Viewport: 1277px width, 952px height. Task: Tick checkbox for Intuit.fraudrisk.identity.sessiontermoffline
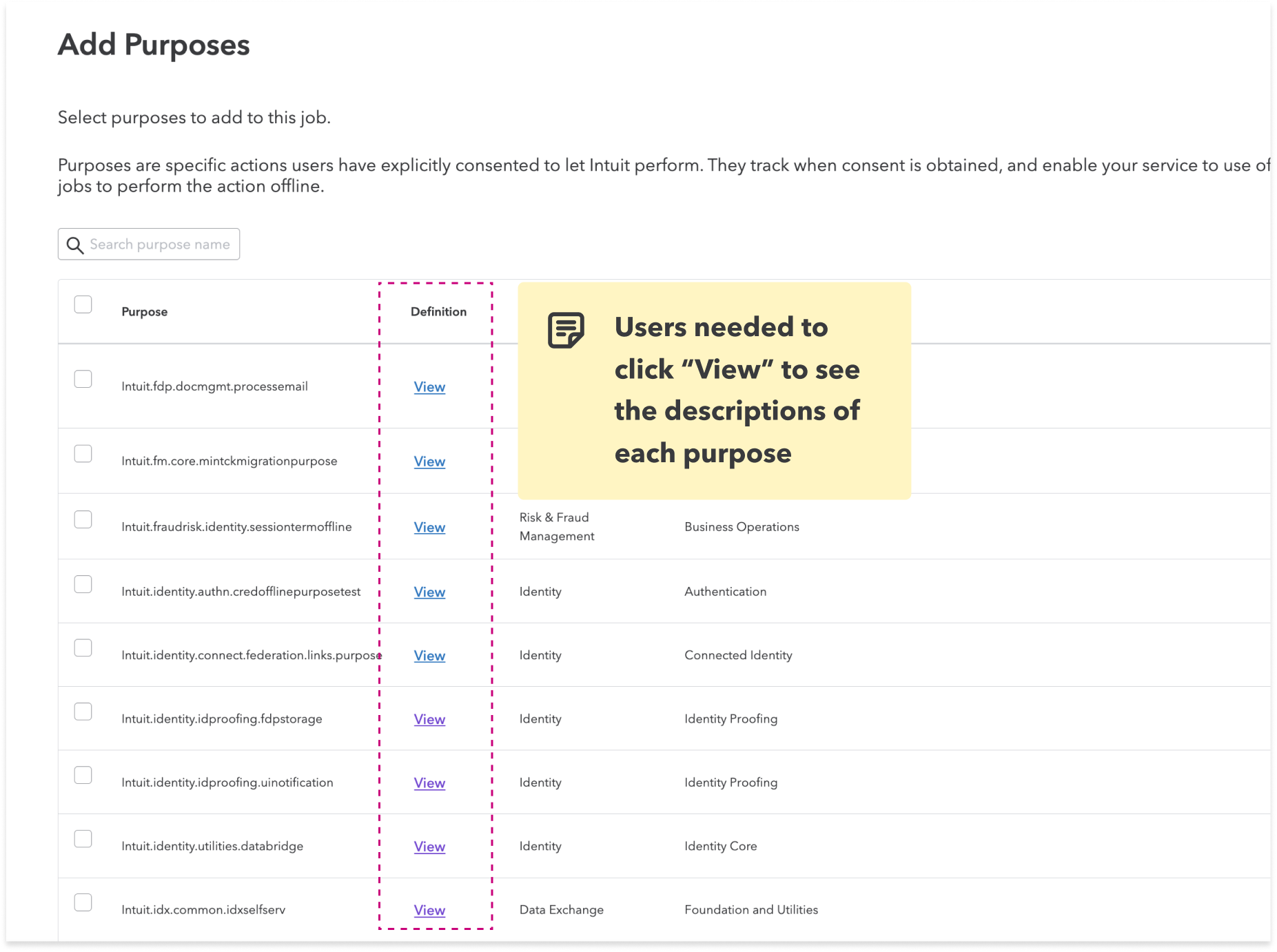coord(83,519)
